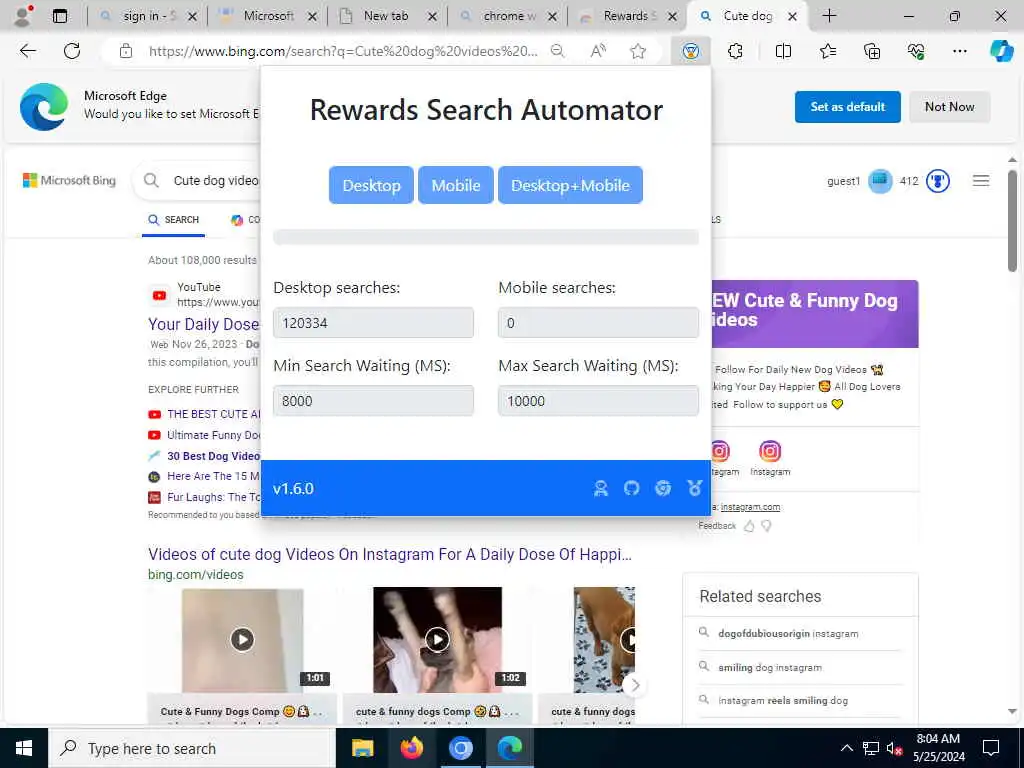Play the first 1:01 video thumbnail

(242, 639)
